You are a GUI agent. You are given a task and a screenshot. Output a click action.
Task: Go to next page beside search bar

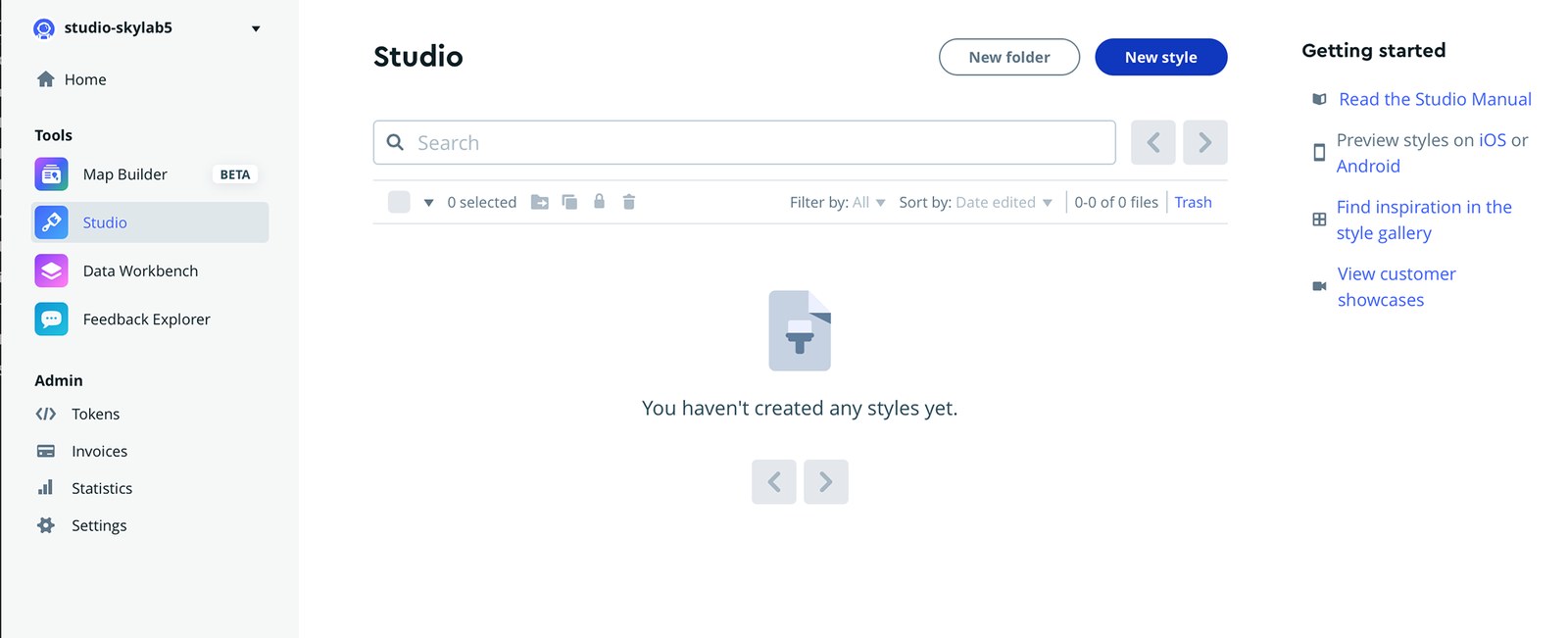pyautogui.click(x=1205, y=142)
